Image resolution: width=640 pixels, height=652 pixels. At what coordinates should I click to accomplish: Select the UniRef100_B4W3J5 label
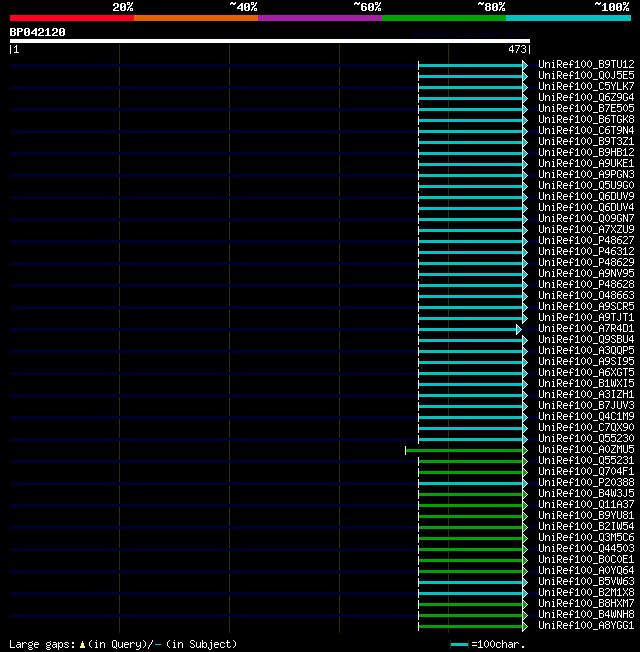click(586, 494)
